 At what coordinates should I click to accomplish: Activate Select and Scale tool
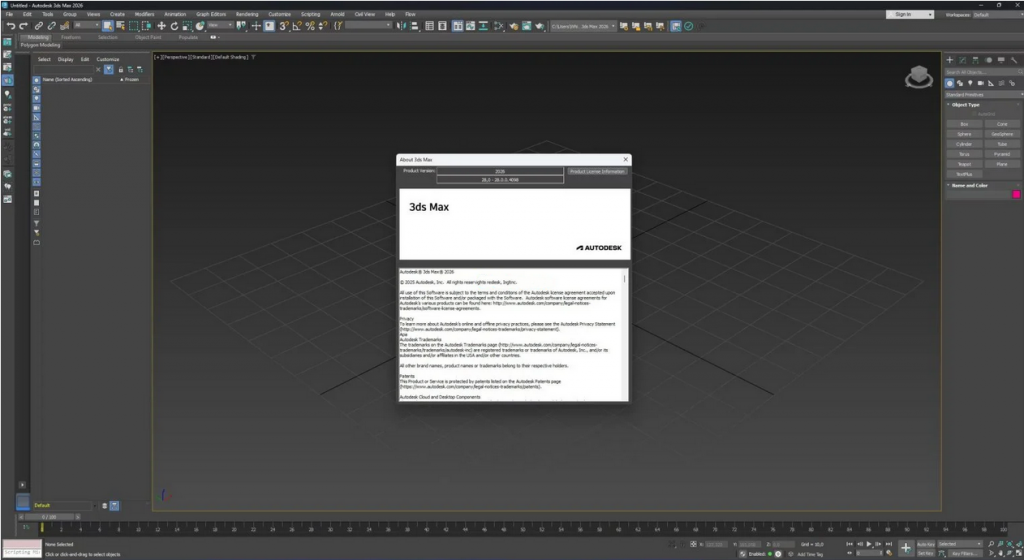point(187,26)
